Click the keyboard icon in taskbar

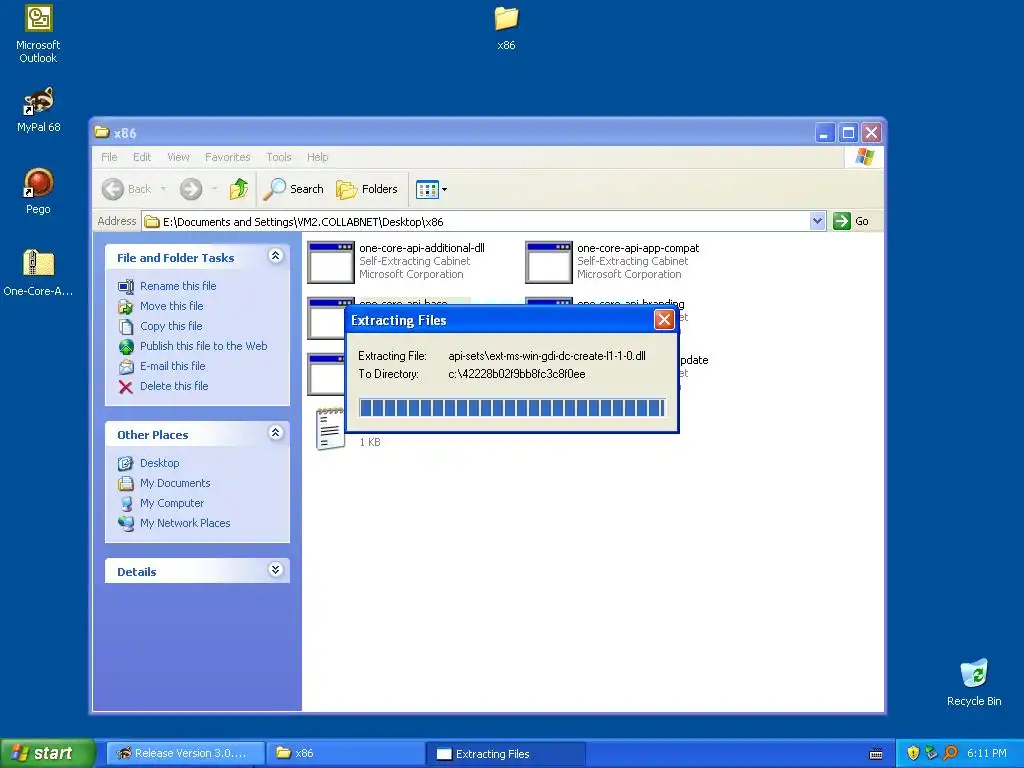coord(876,754)
